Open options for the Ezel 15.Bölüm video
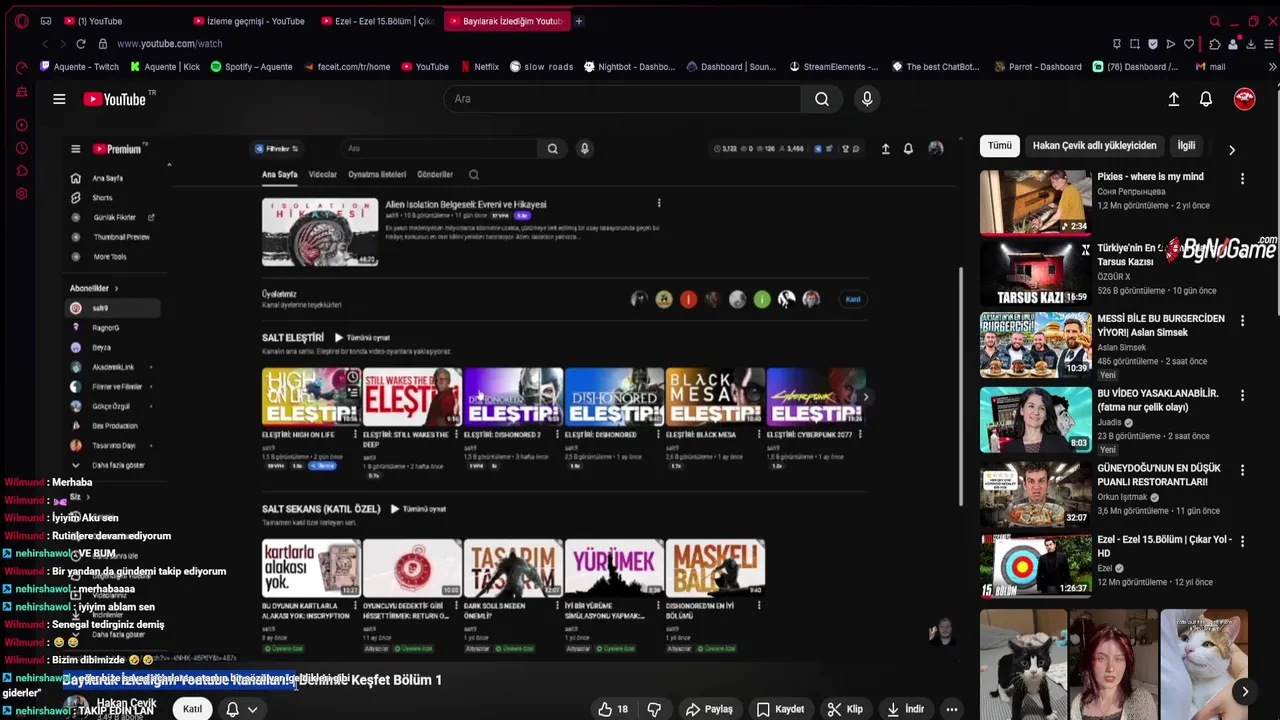 pyautogui.click(x=1242, y=541)
